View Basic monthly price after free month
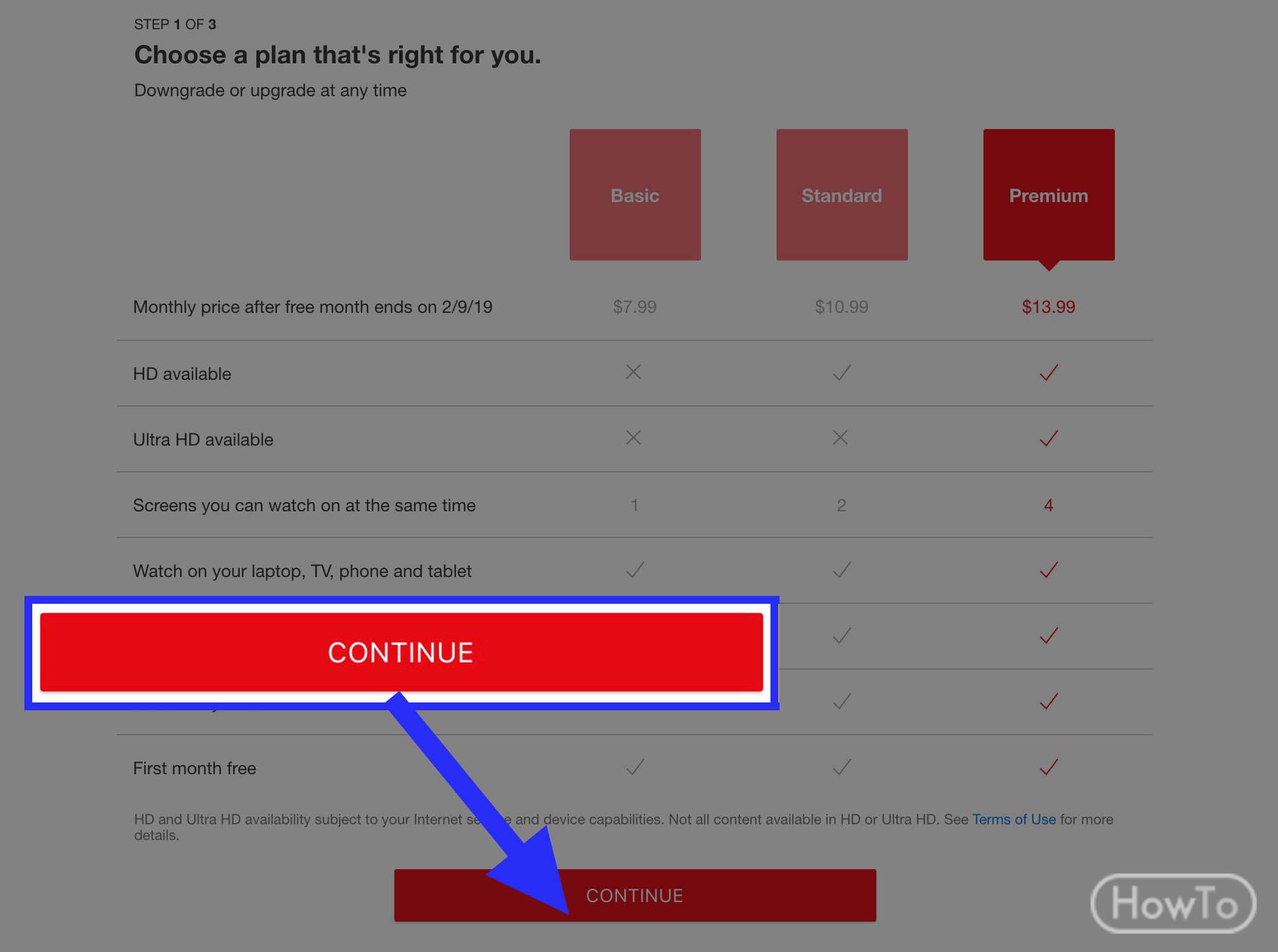This screenshot has width=1278, height=952. [x=635, y=306]
